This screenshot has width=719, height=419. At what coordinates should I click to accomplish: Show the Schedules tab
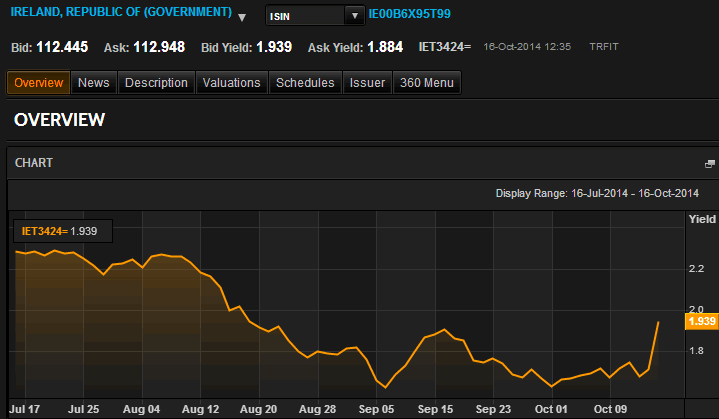(x=305, y=83)
